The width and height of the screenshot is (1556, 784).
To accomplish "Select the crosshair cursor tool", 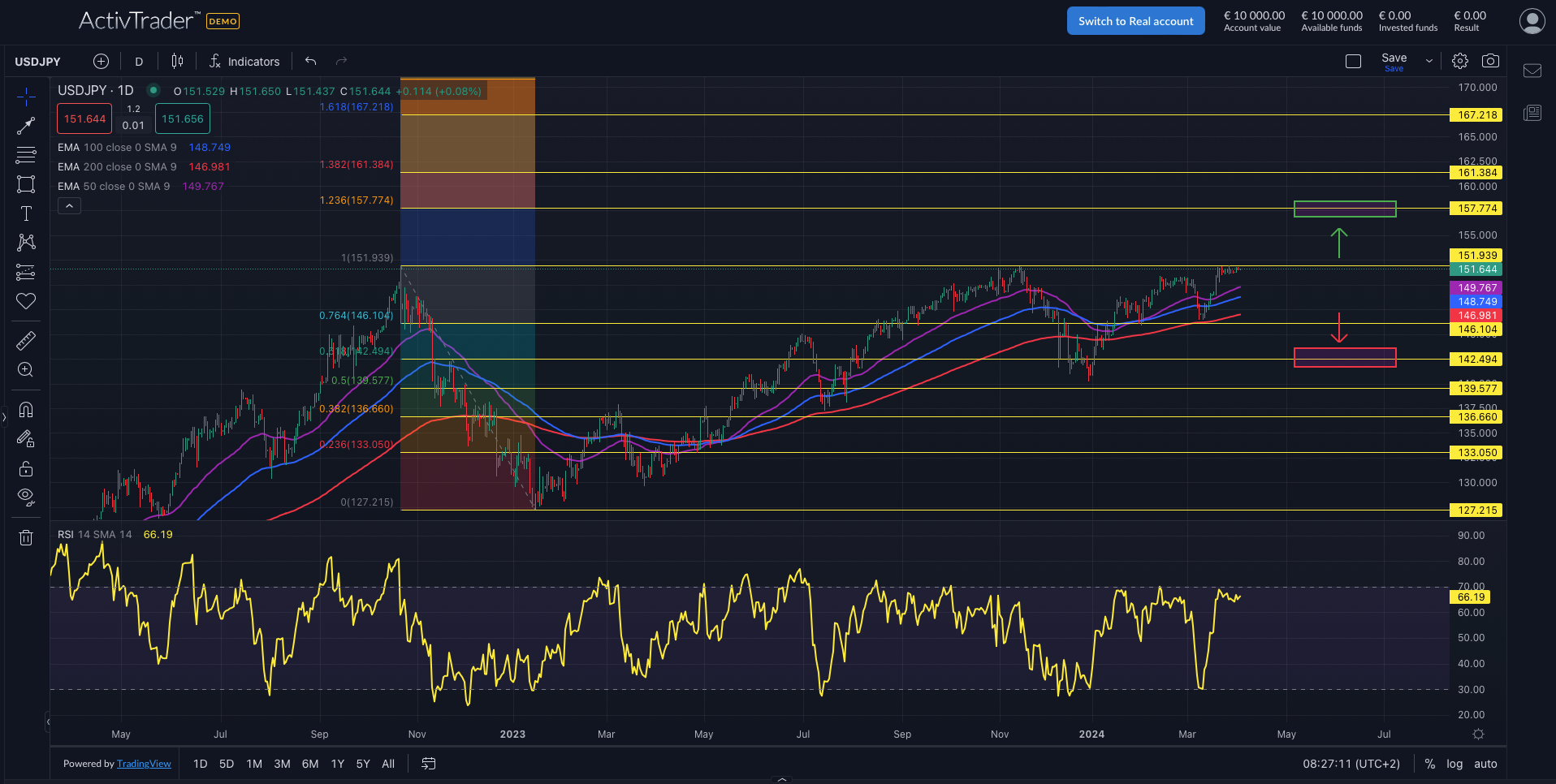I will 27,96.
